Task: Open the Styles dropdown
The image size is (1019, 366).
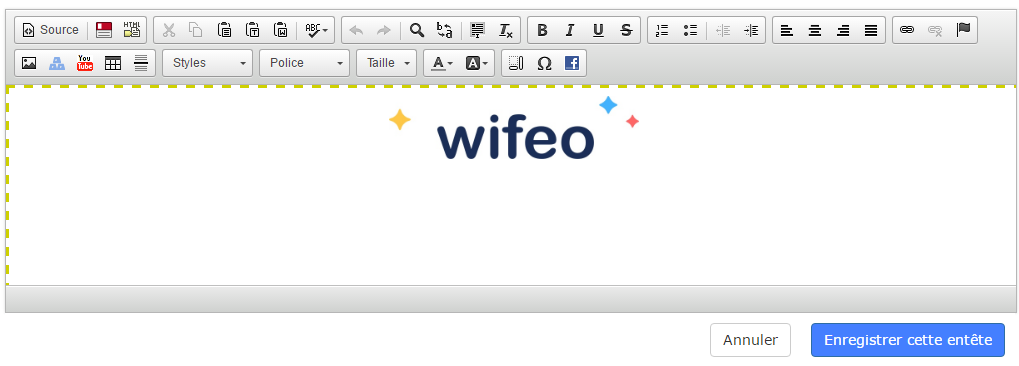Action: click(207, 63)
